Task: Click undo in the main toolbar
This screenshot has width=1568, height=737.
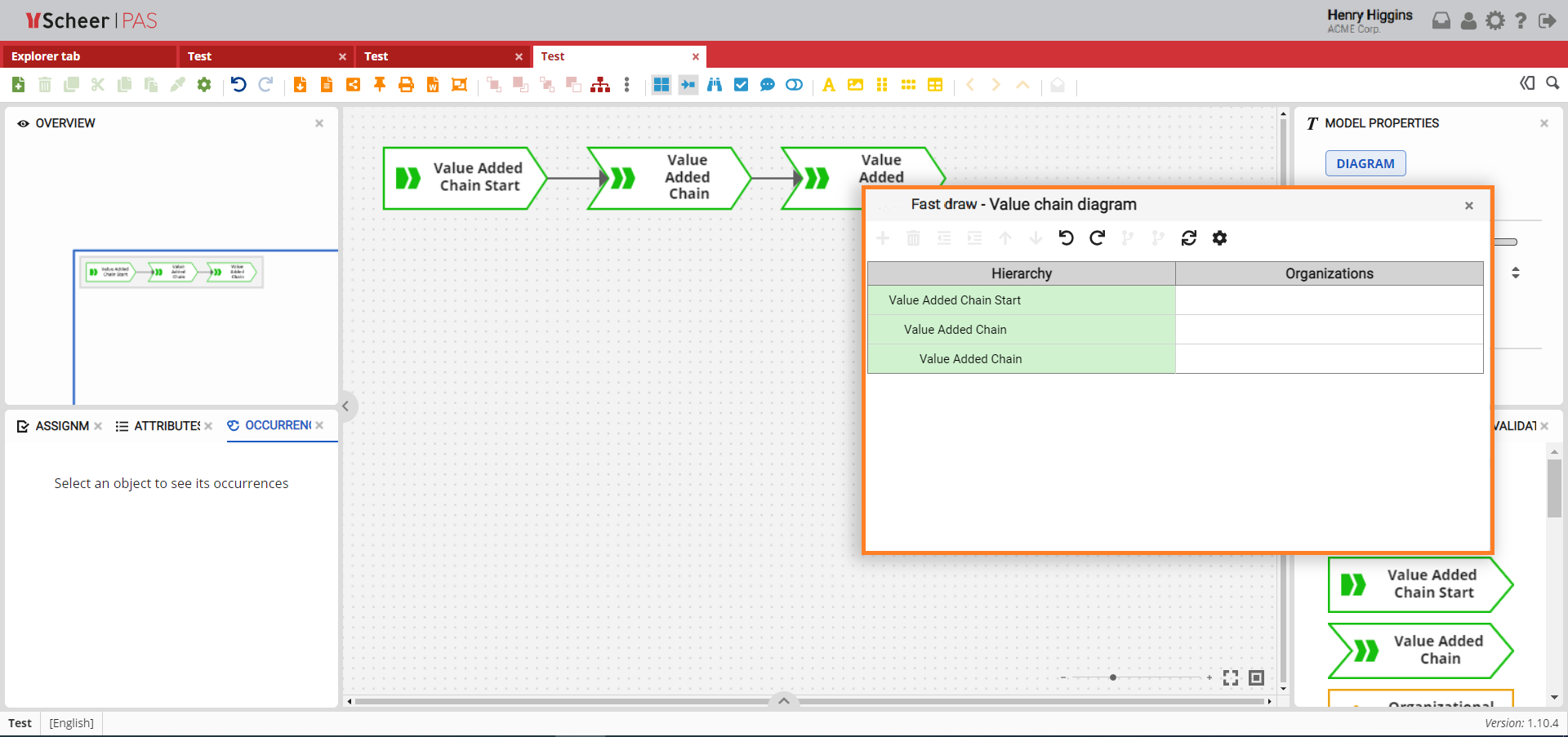Action: click(238, 85)
